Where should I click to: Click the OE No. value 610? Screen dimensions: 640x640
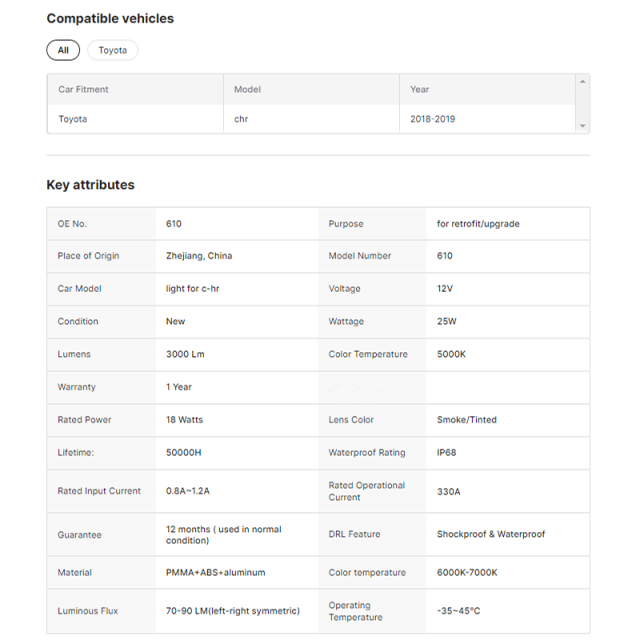pyautogui.click(x=173, y=224)
